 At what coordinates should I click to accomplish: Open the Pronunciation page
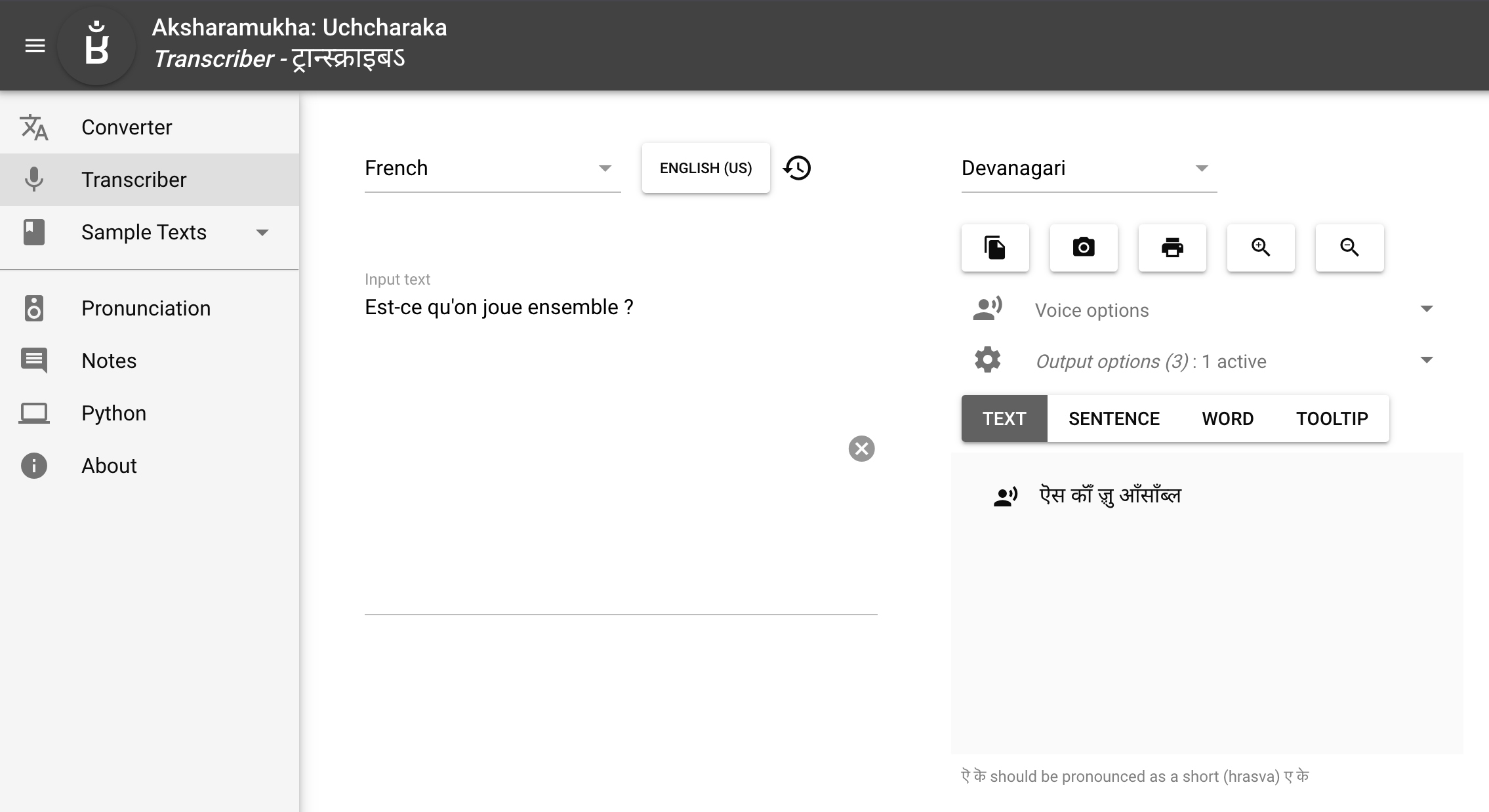(x=150, y=308)
